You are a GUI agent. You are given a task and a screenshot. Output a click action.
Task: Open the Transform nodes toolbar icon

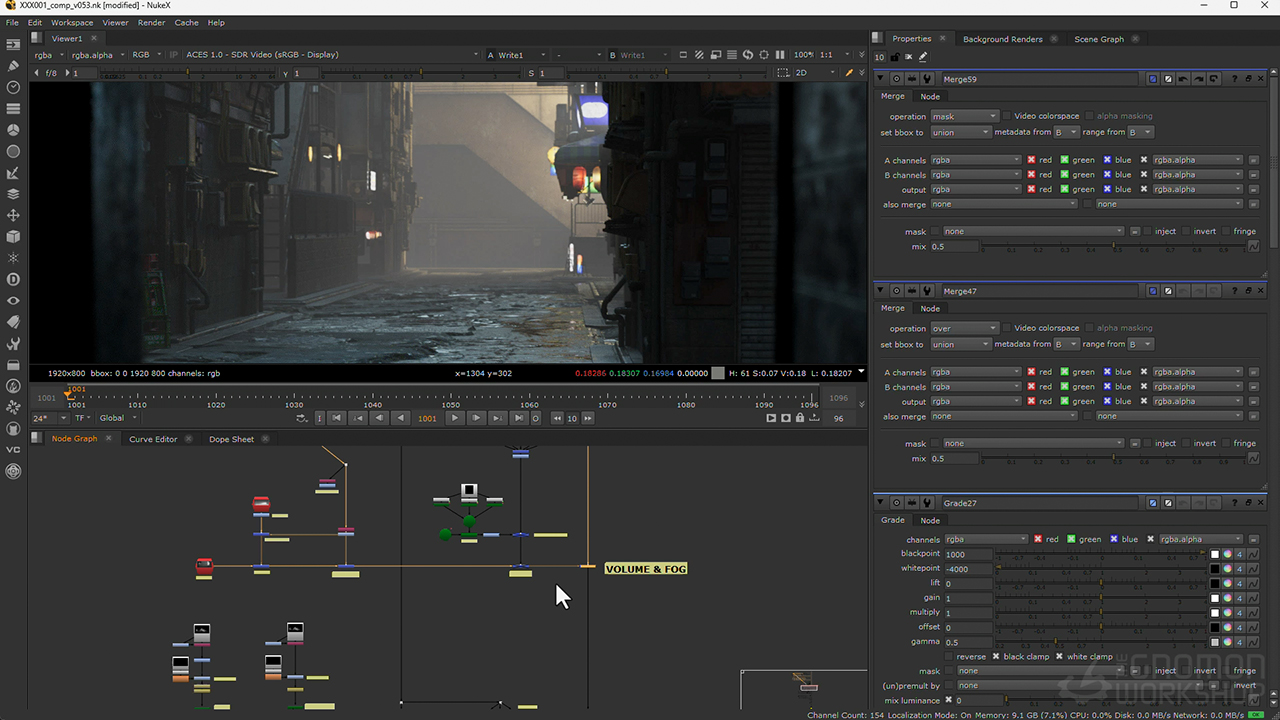(x=13, y=215)
